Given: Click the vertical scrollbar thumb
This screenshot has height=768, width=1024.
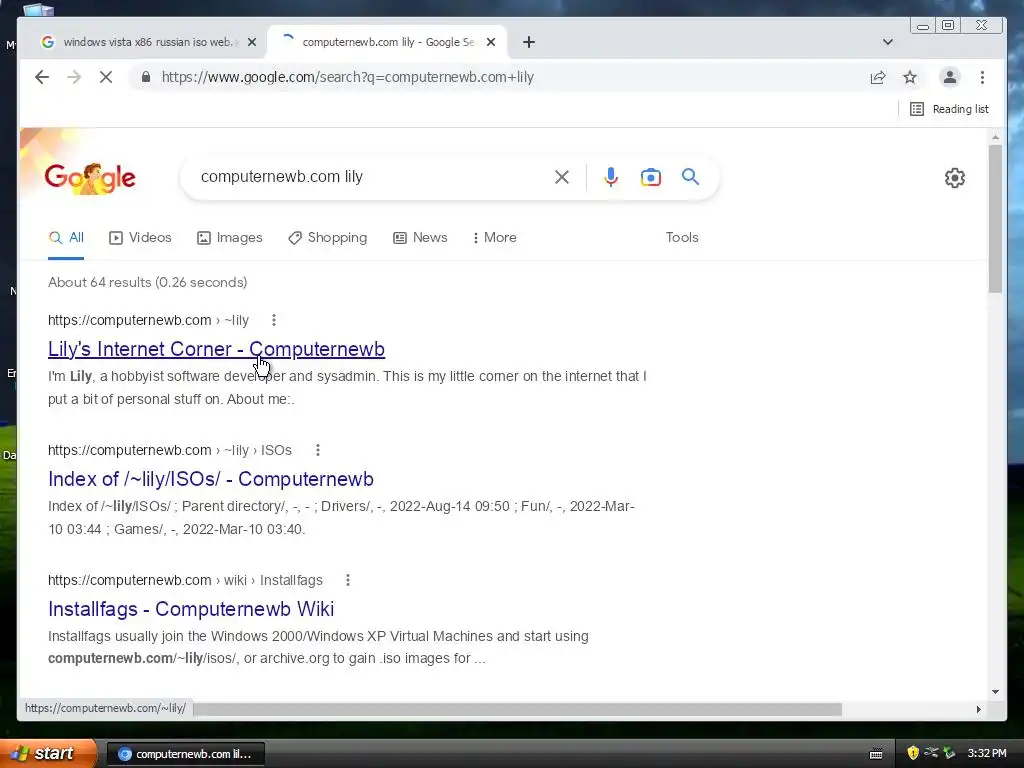Looking at the screenshot, I should (995, 219).
